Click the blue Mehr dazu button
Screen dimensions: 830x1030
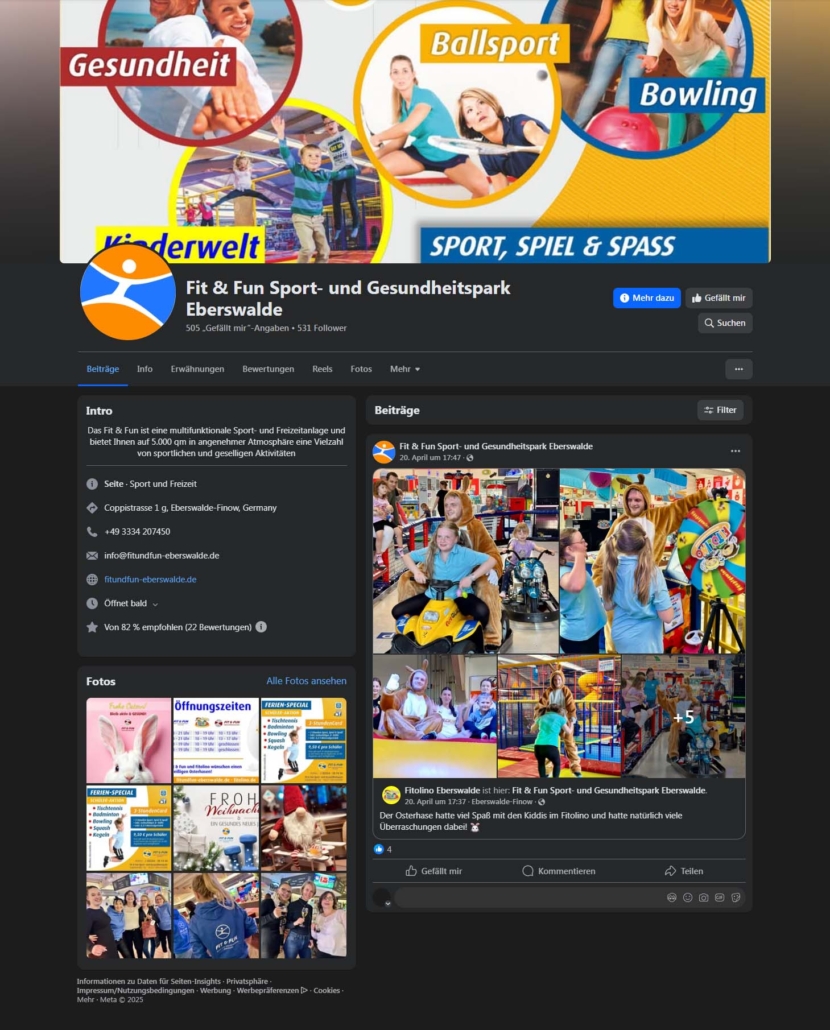tap(647, 298)
